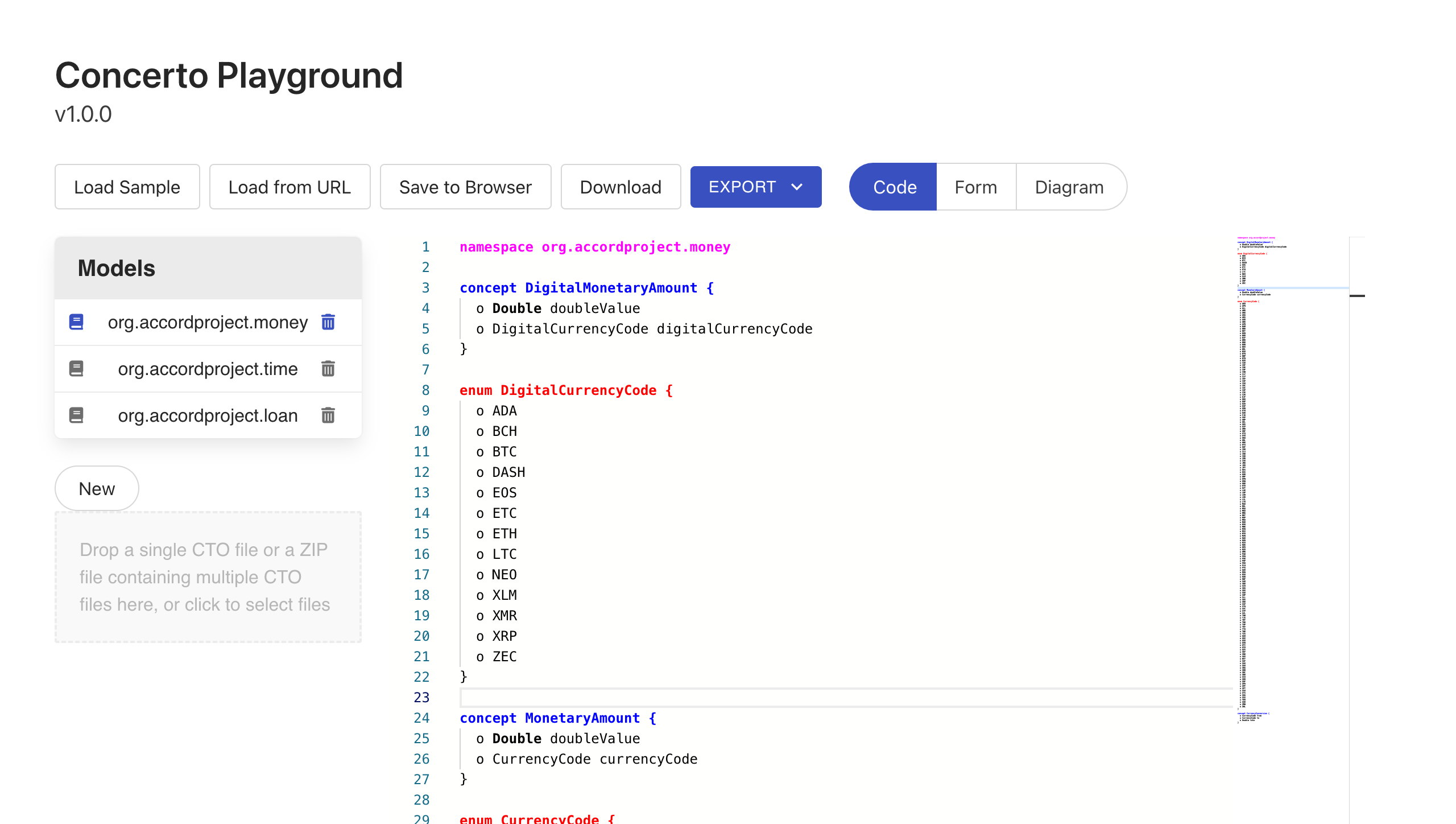The height and width of the screenshot is (824, 1456).
Task: Click the delete icon for org.accordproject.time
Action: point(328,368)
